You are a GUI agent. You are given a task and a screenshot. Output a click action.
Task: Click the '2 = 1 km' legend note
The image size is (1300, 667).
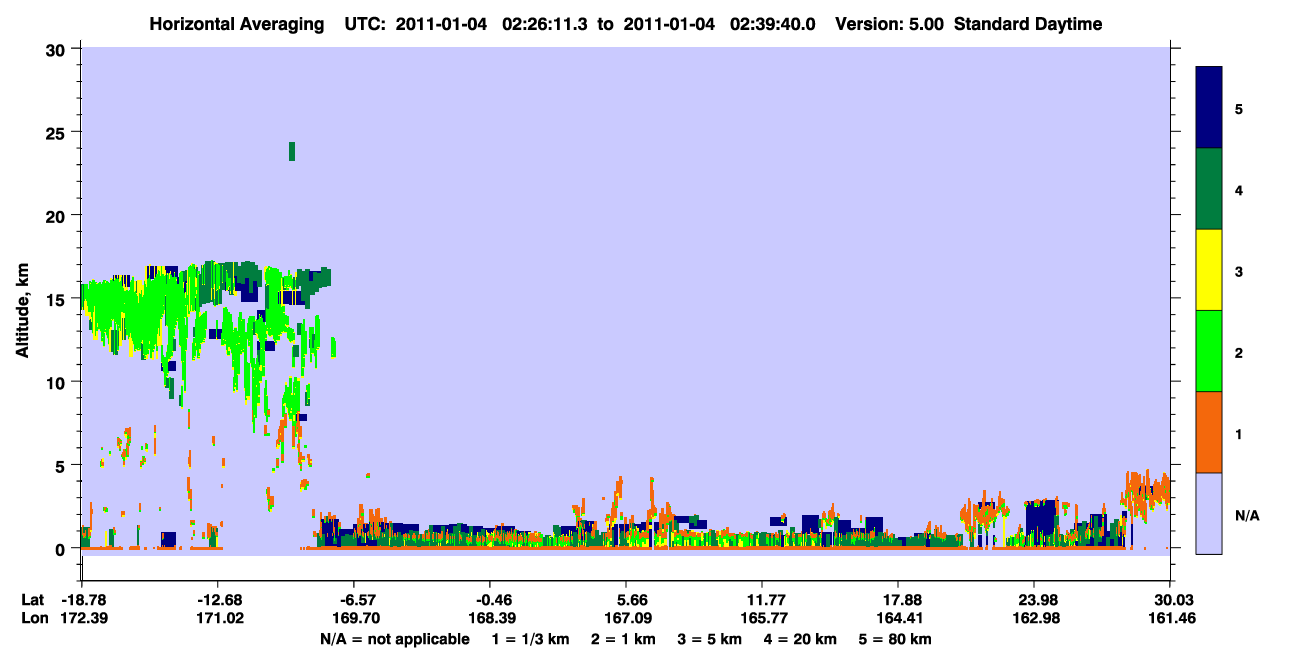pos(624,639)
